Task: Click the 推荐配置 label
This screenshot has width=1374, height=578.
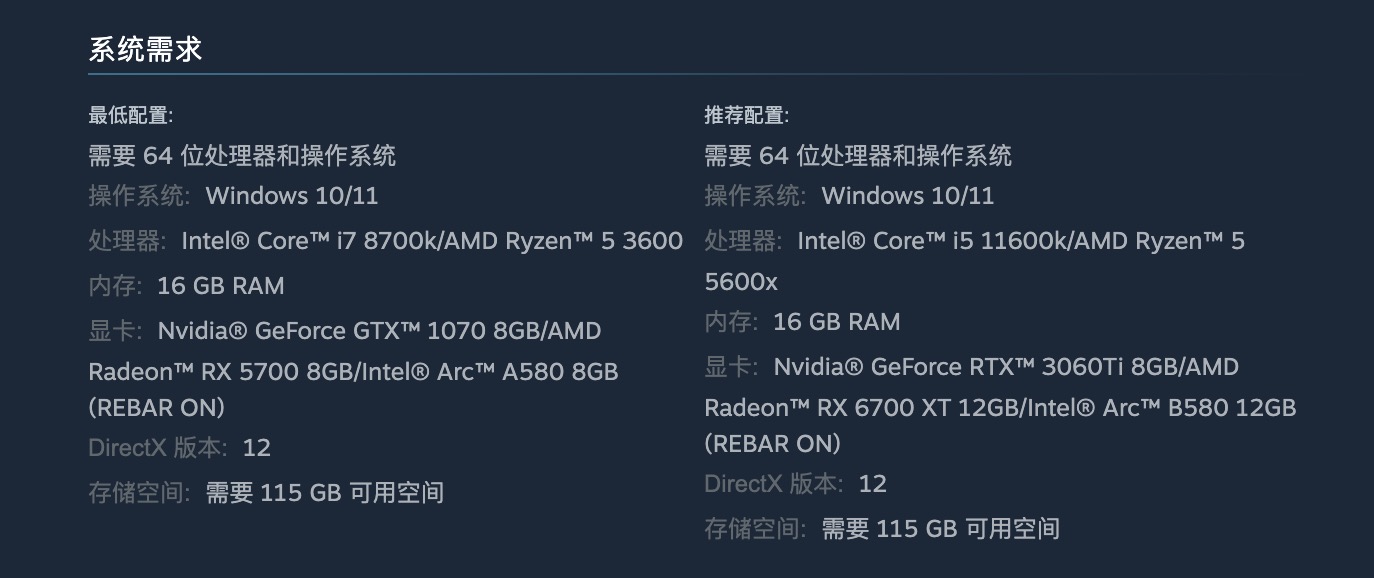Action: (746, 115)
